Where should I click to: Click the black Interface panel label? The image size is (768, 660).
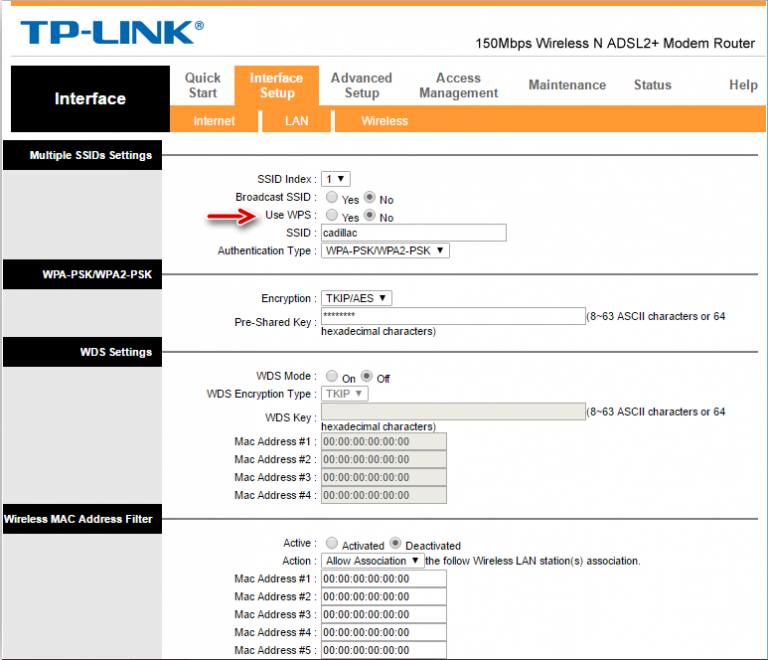coord(90,99)
